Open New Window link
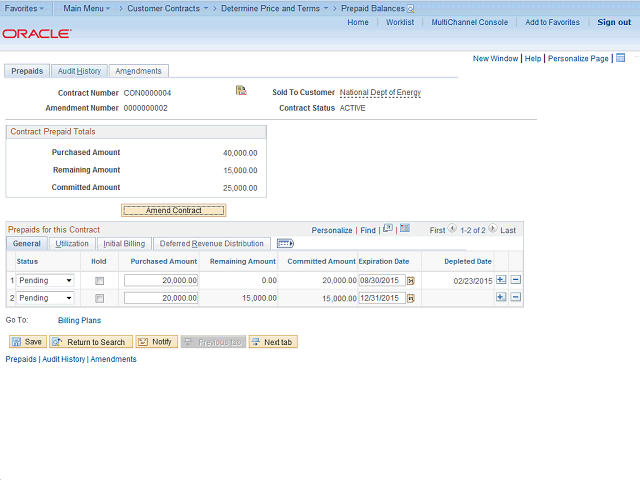Viewport: 640px width, 480px height. point(495,58)
